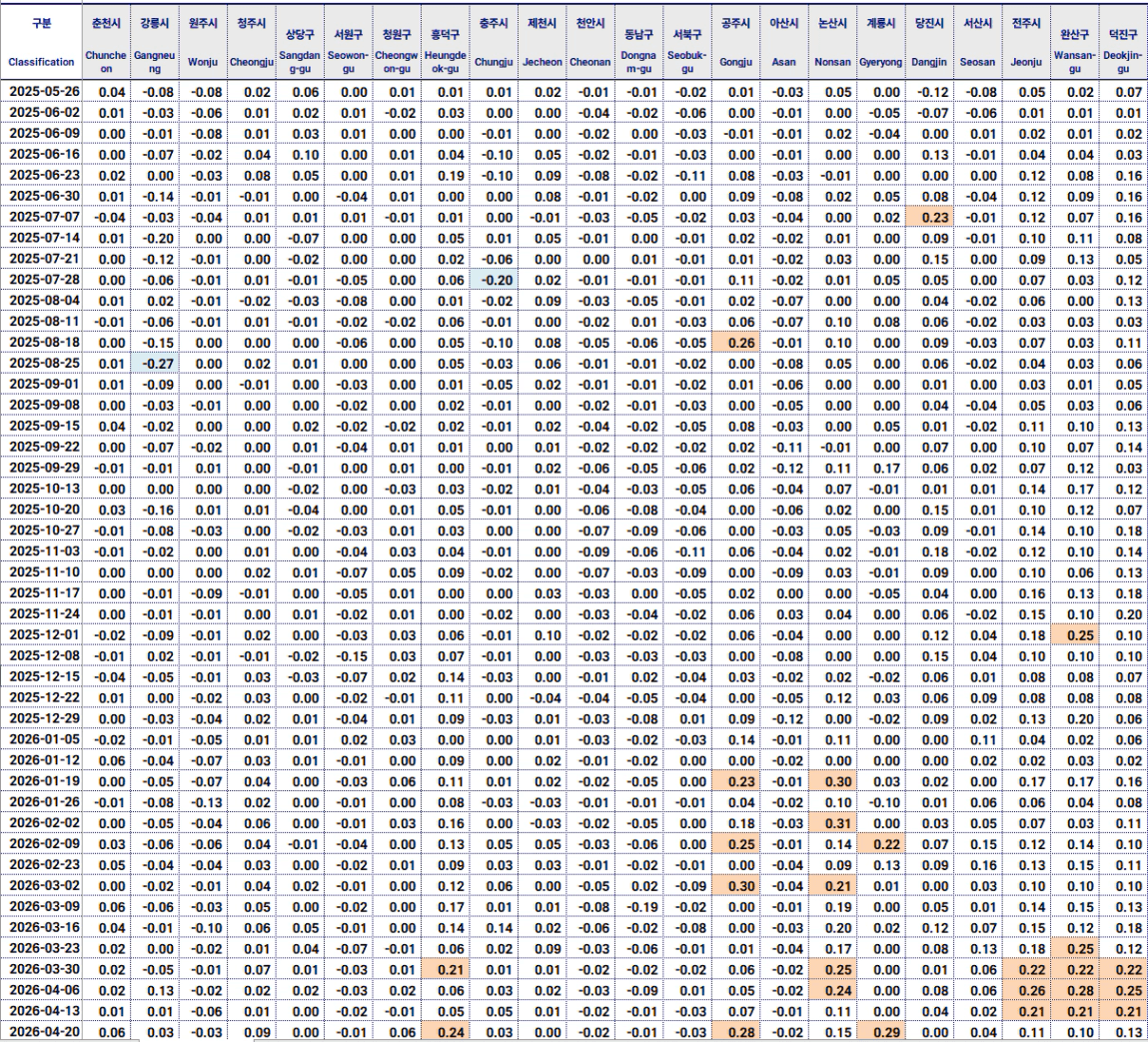Click the Classification header cell
The width and height of the screenshot is (1148, 1042).
pos(41,62)
